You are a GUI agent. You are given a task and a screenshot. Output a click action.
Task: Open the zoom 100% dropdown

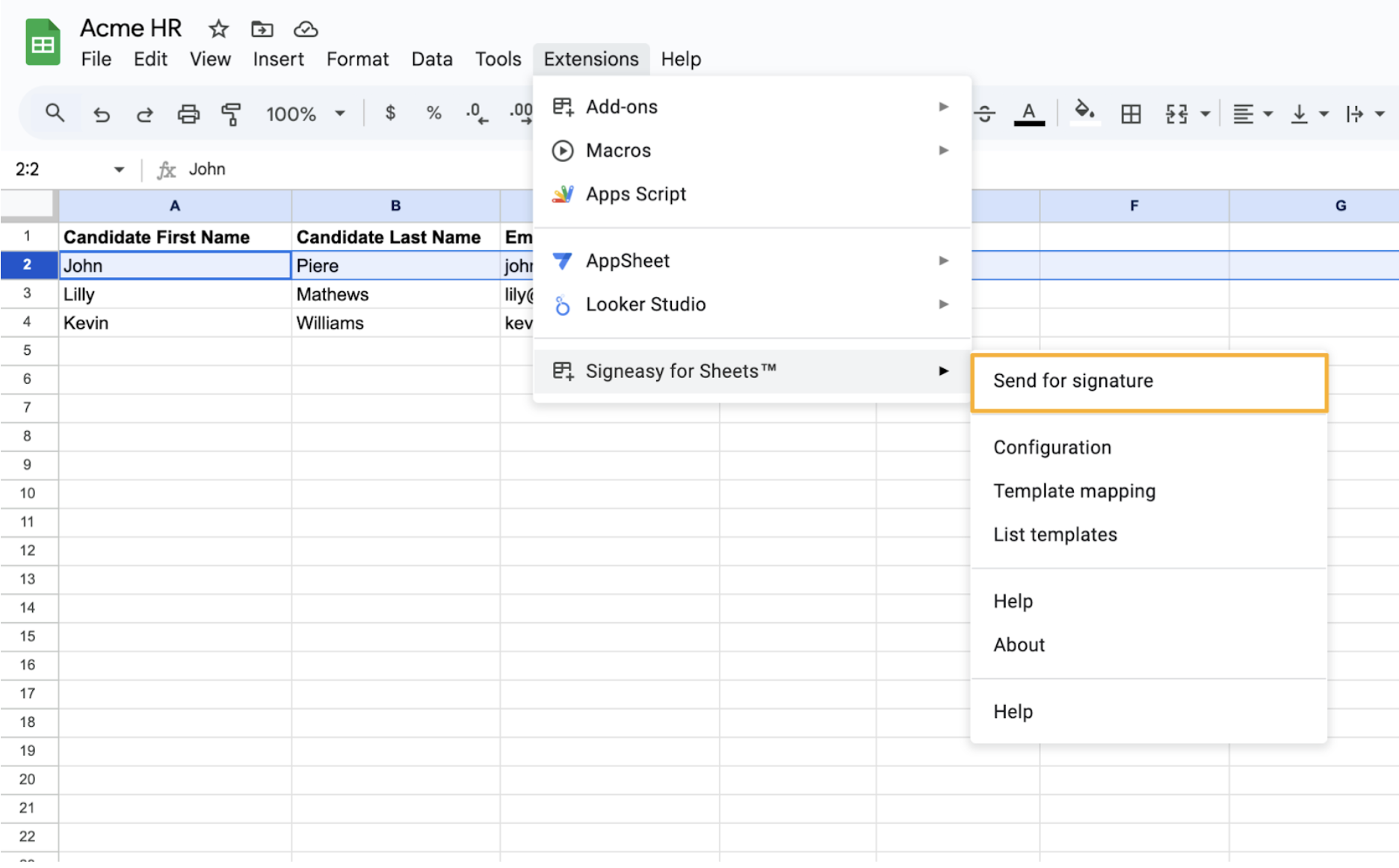306,114
